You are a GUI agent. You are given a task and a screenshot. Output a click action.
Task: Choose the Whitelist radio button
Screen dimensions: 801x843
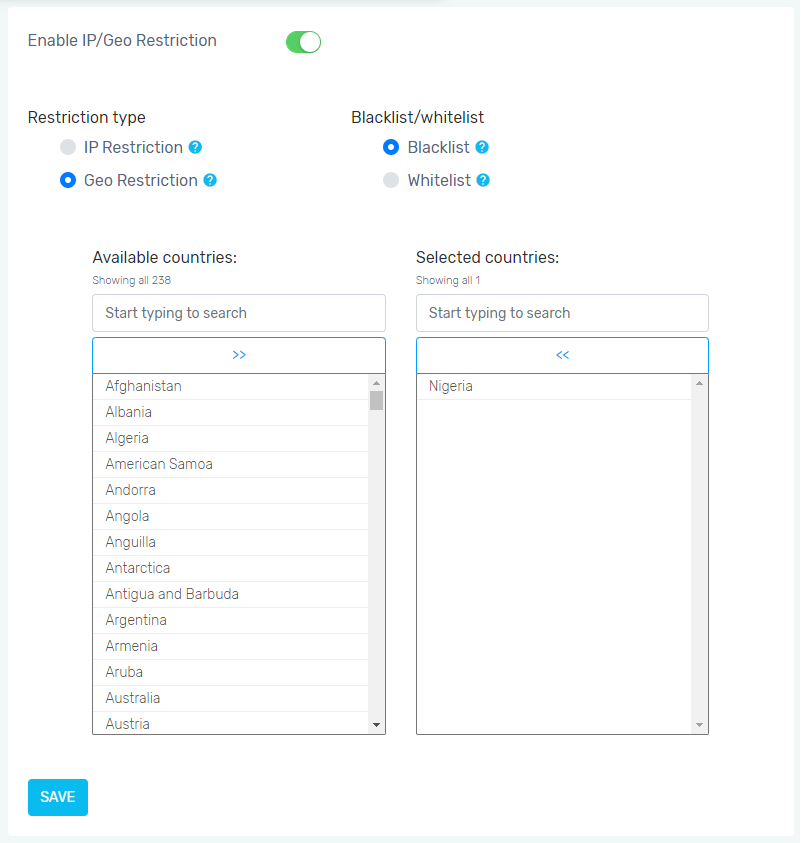pos(391,180)
